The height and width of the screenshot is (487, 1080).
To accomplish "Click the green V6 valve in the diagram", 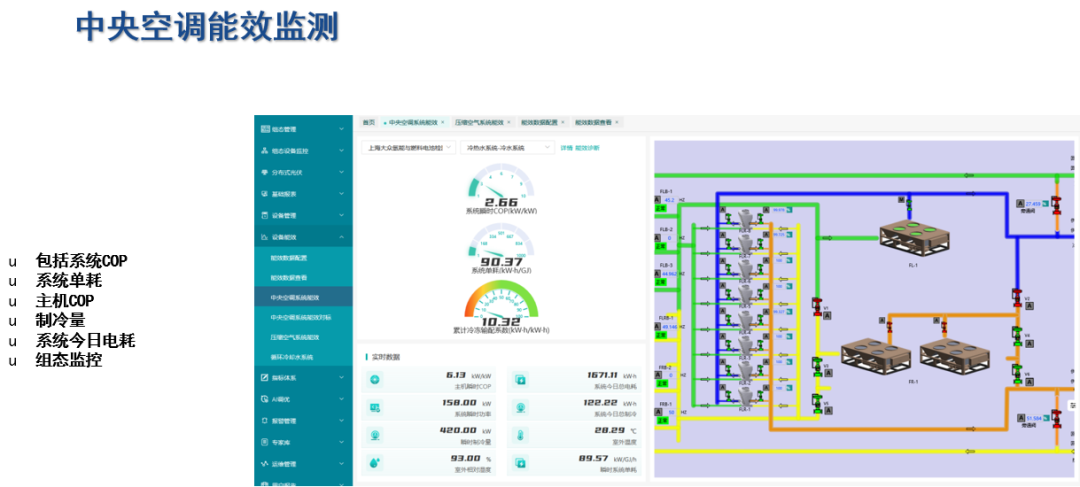I will [1016, 373].
